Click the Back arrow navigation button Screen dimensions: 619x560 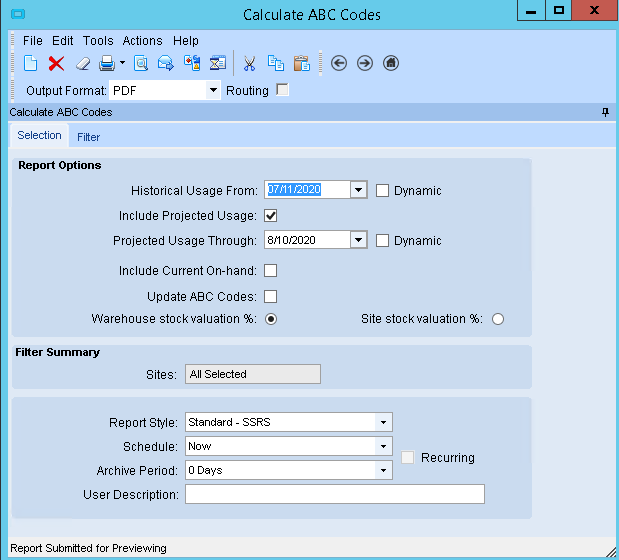(338, 63)
